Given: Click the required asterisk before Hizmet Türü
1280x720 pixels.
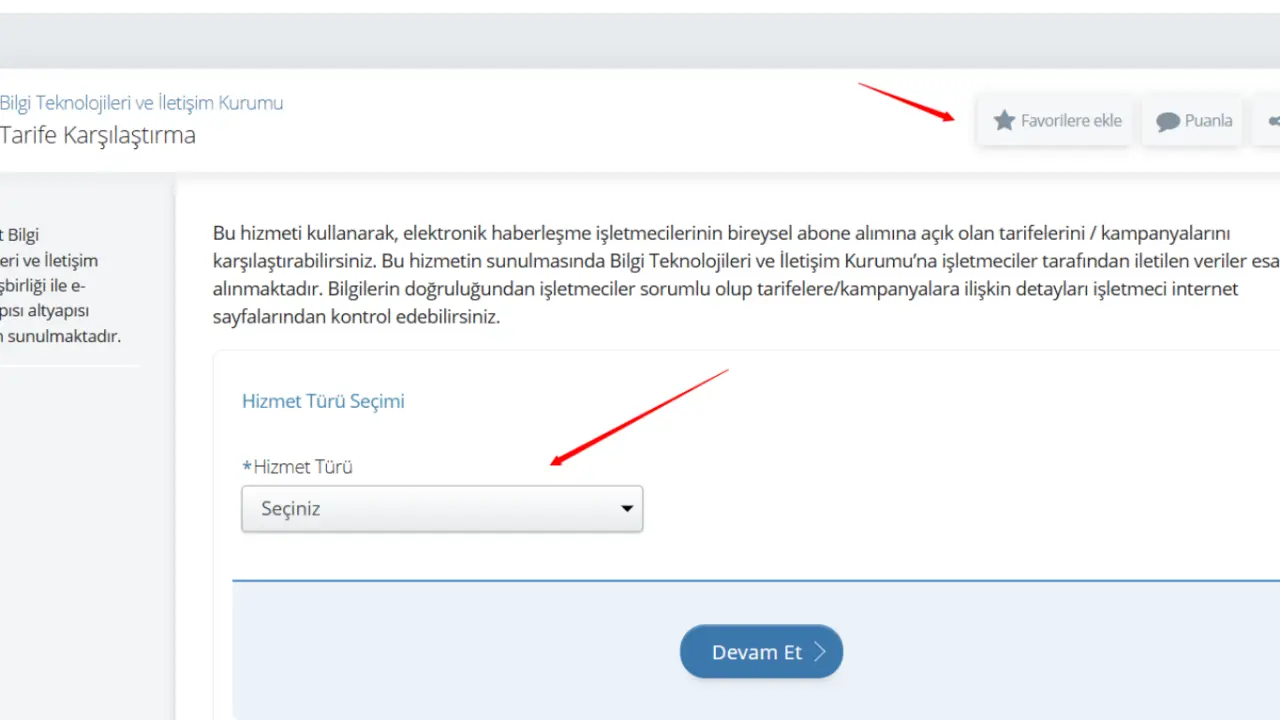Looking at the screenshot, I should click(247, 467).
